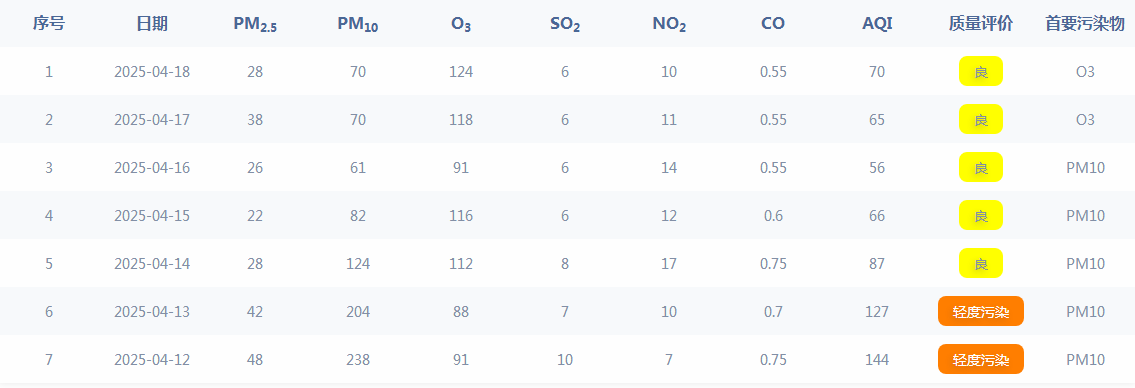Click the CO column header
Image resolution: width=1135 pixels, height=388 pixels.
tap(773, 24)
